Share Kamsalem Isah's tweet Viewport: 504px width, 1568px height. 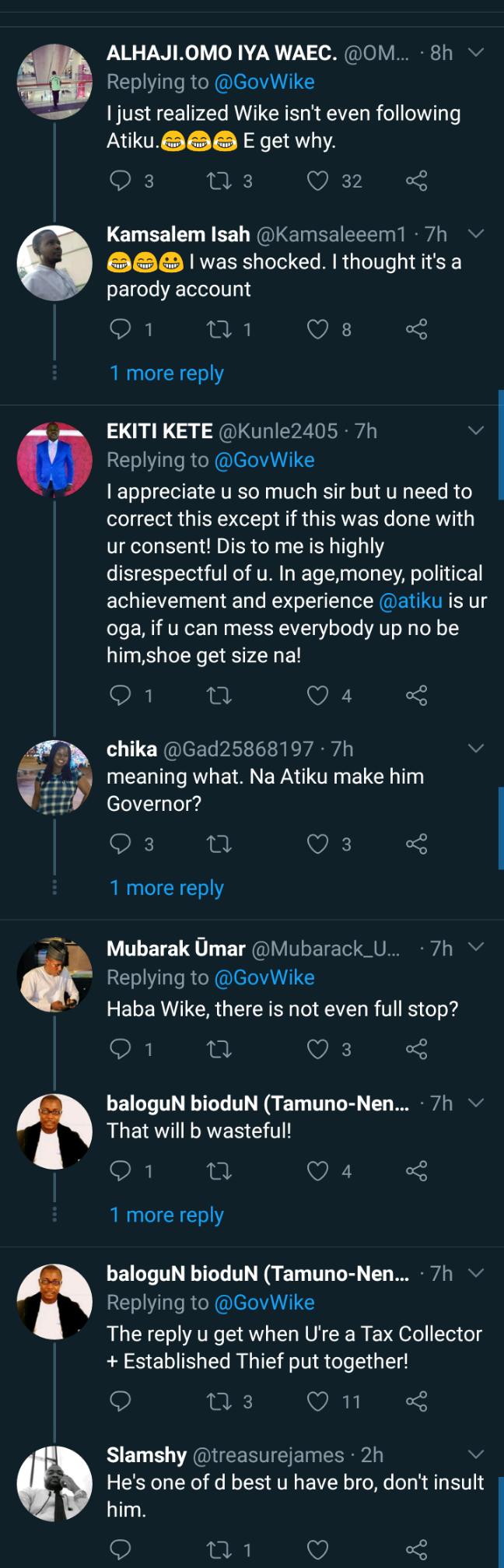tap(417, 329)
